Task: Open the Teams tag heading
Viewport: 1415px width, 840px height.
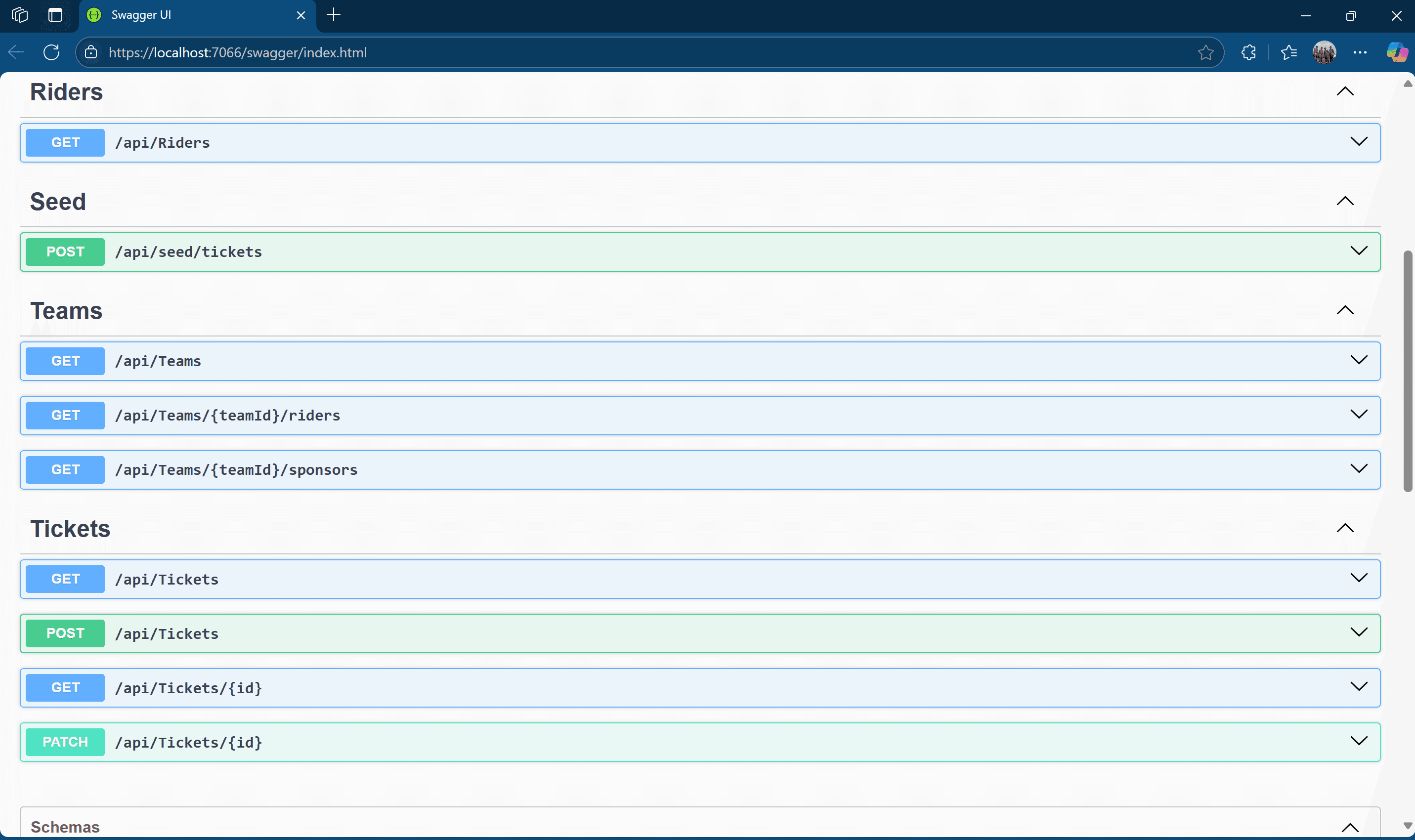Action: pyautogui.click(x=66, y=311)
